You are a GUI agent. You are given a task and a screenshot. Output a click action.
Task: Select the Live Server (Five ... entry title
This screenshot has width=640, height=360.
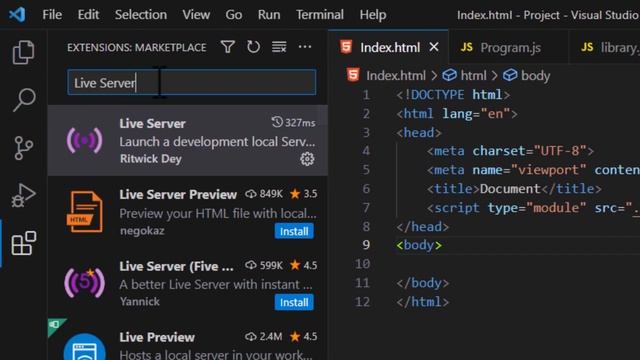point(176,266)
